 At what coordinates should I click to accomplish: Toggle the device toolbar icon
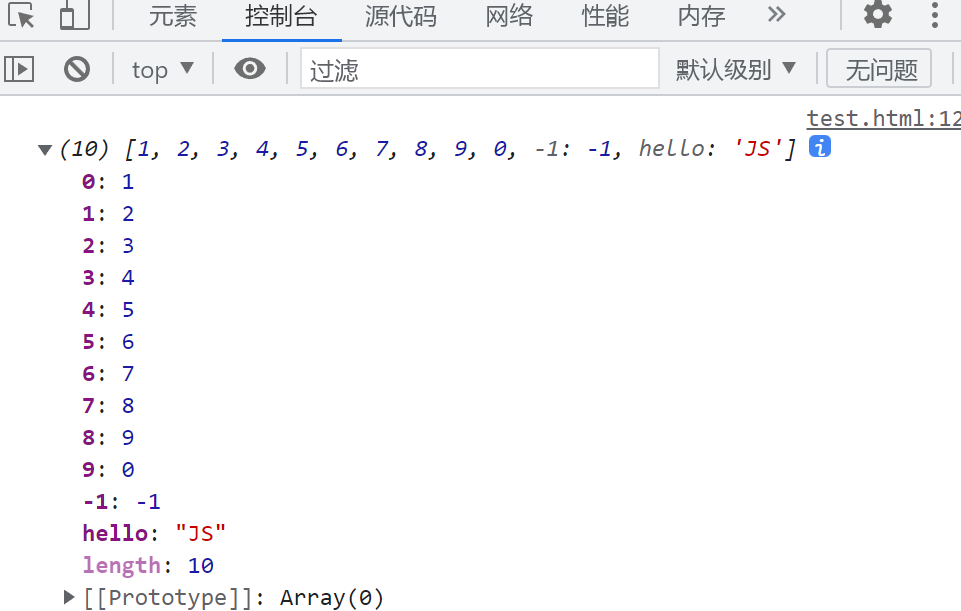click(75, 15)
